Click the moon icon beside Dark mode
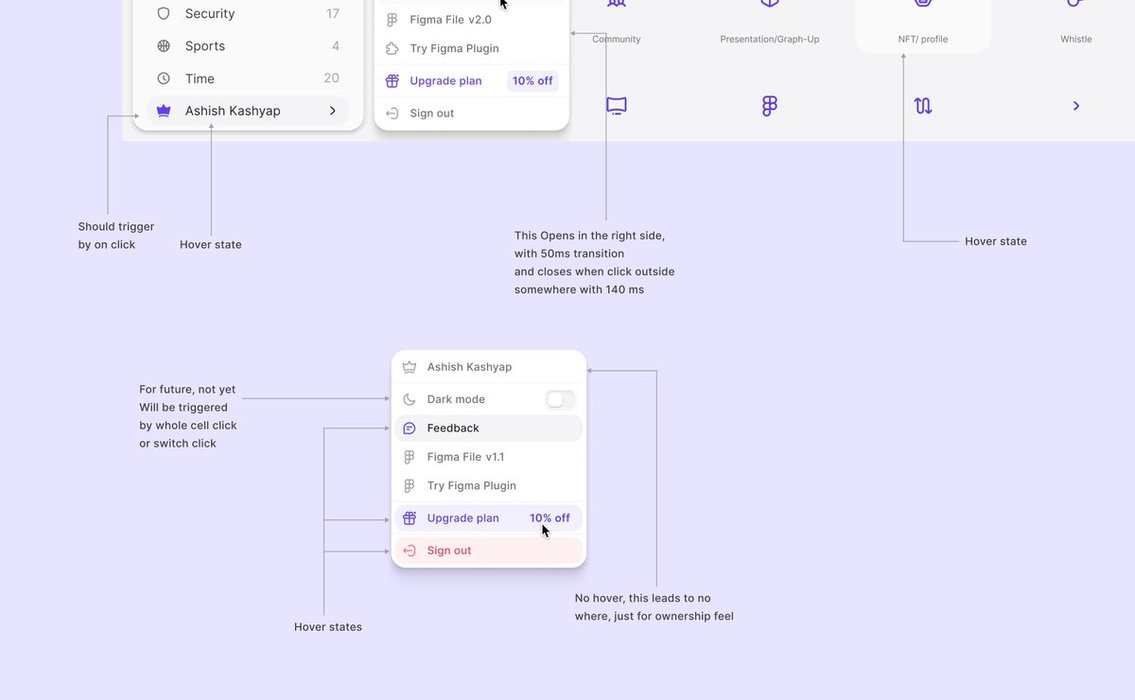Screen dimensions: 1135x700 coord(409,399)
